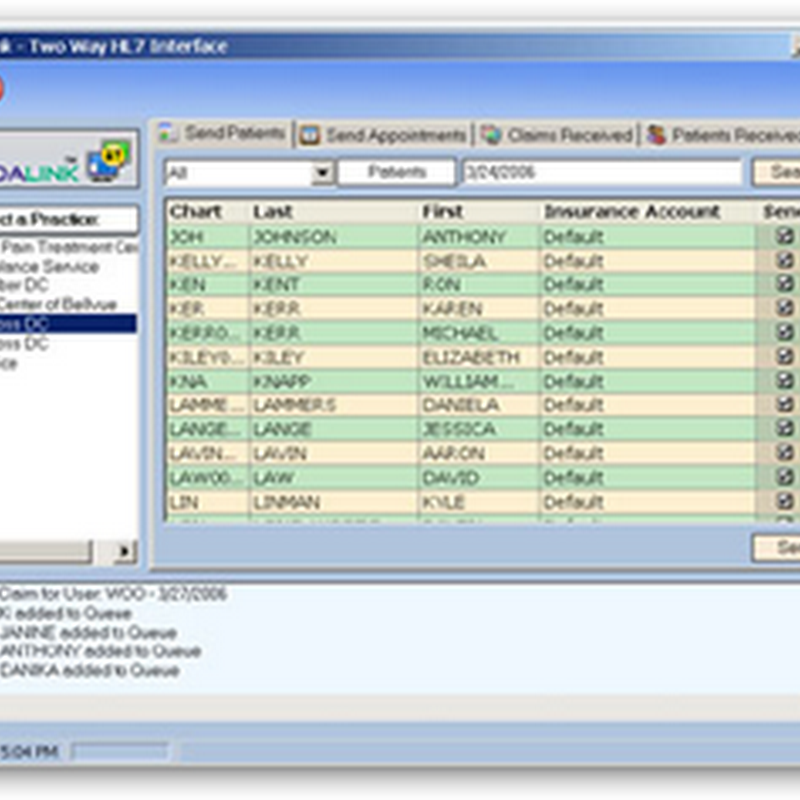Sort by Chart column header
The image size is (800, 800).
(208, 212)
